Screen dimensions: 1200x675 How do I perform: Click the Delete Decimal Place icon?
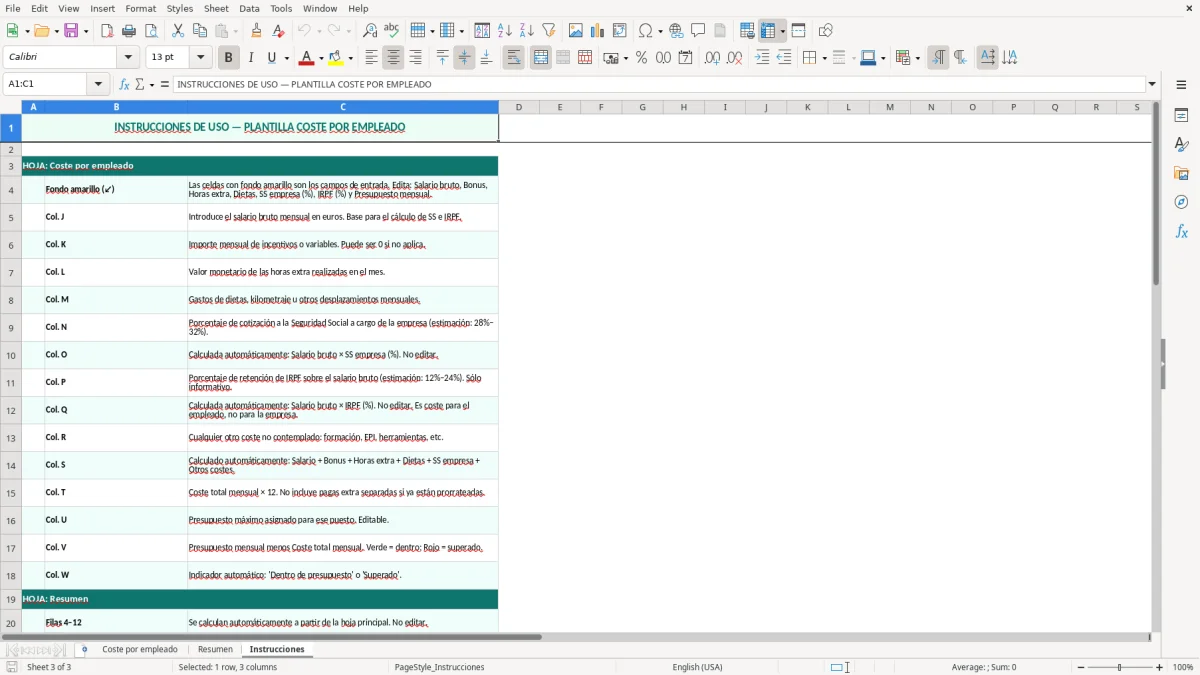[735, 58]
